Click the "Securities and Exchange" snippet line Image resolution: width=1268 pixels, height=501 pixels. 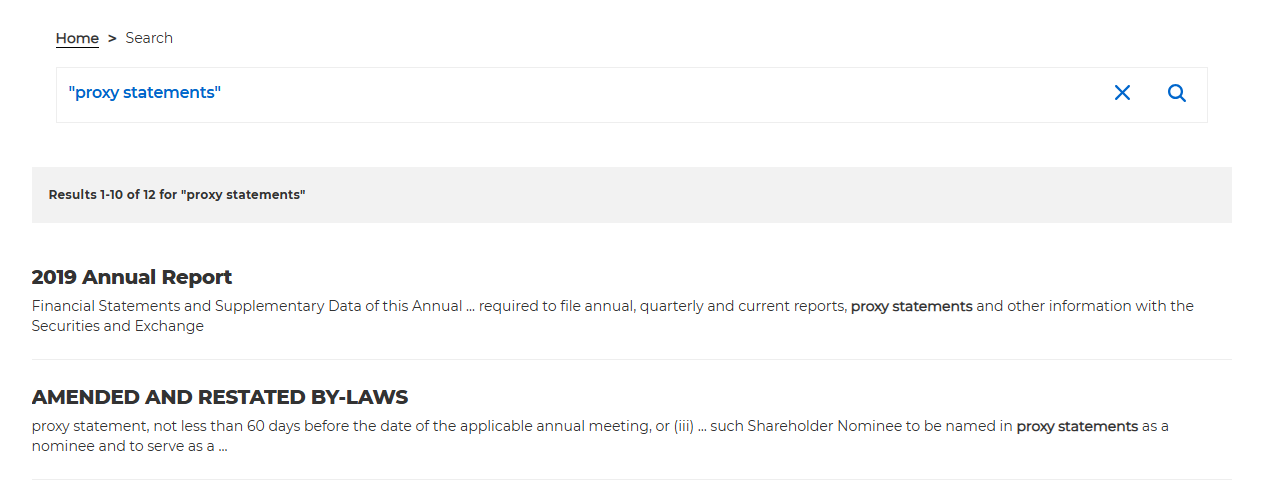click(x=117, y=326)
